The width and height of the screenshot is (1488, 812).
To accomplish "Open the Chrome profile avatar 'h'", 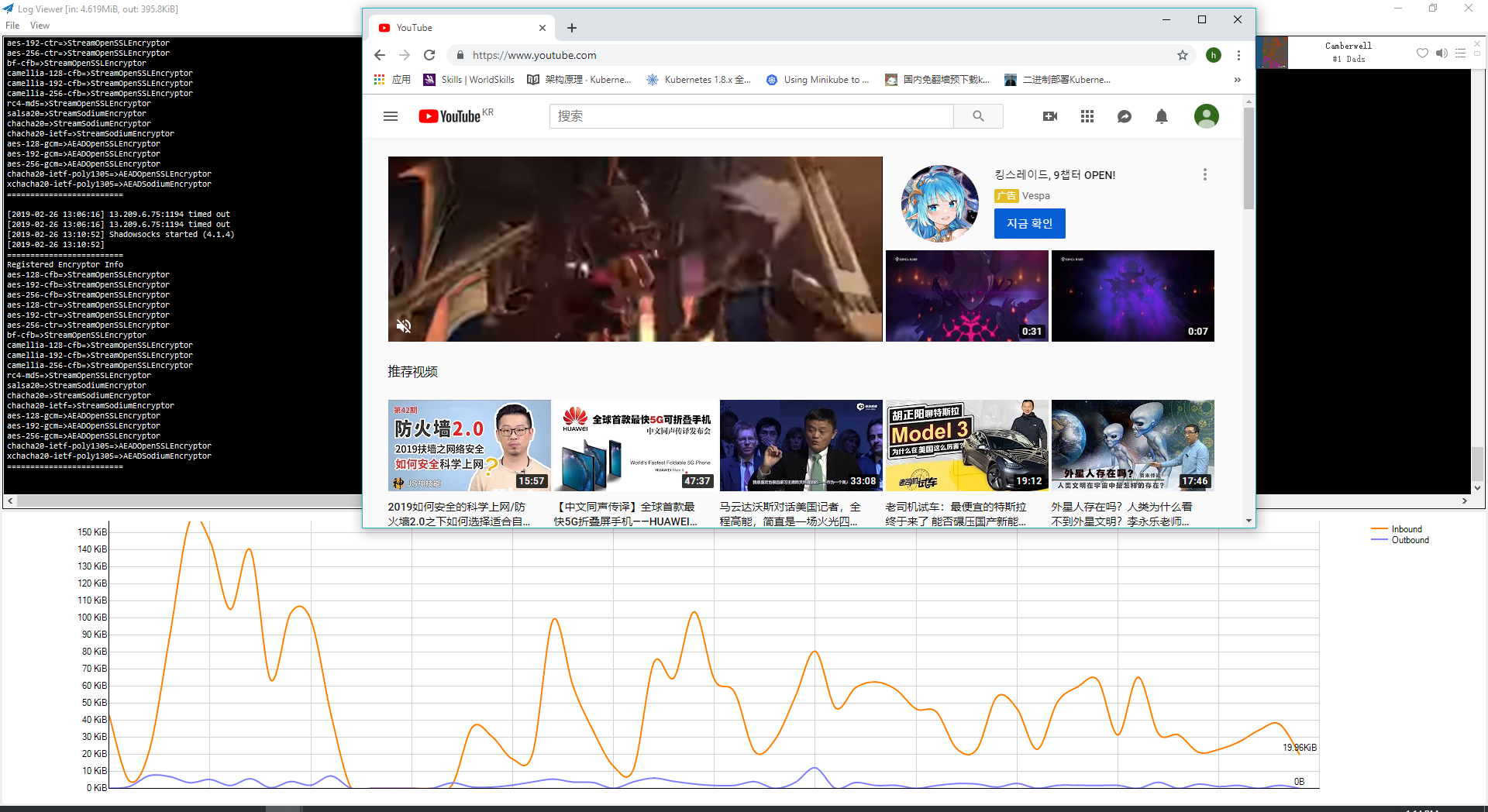I will (x=1214, y=55).
